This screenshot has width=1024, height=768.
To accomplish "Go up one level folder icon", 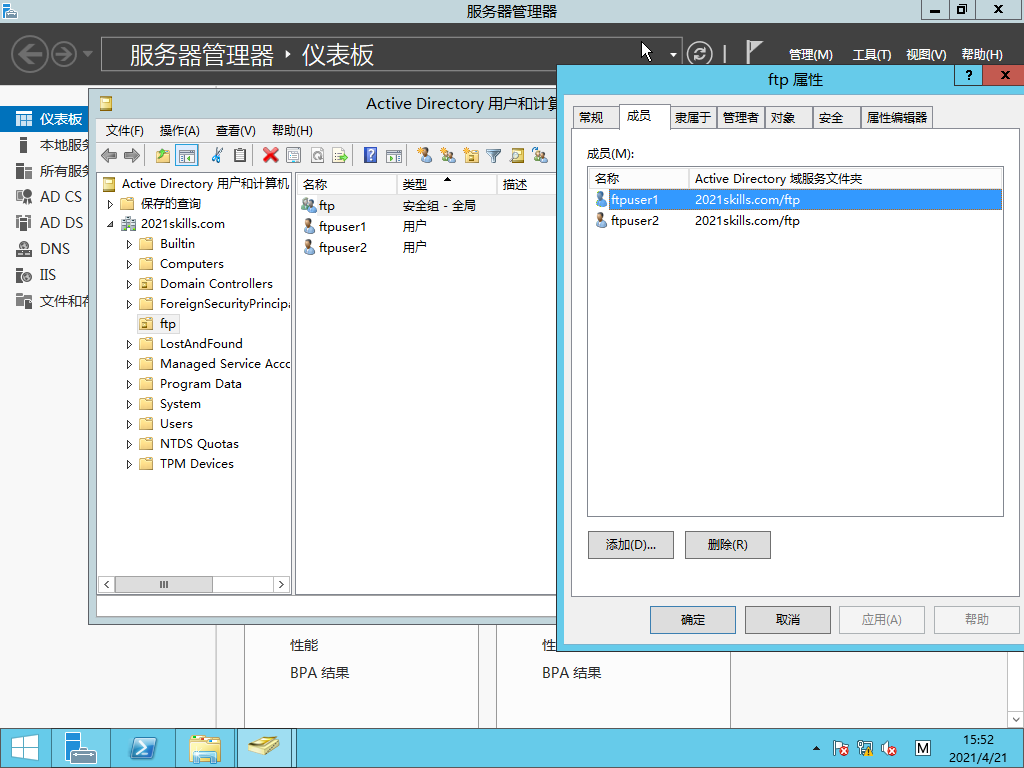I will point(163,155).
